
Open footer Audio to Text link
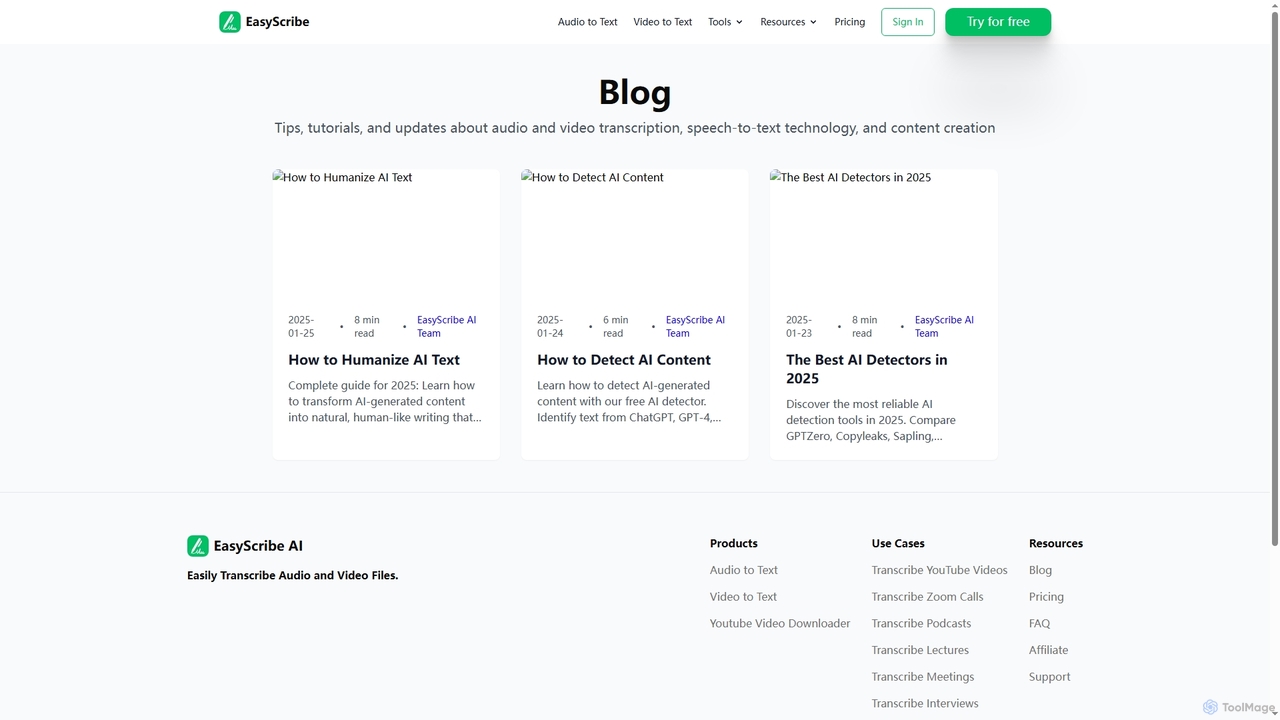pos(744,570)
